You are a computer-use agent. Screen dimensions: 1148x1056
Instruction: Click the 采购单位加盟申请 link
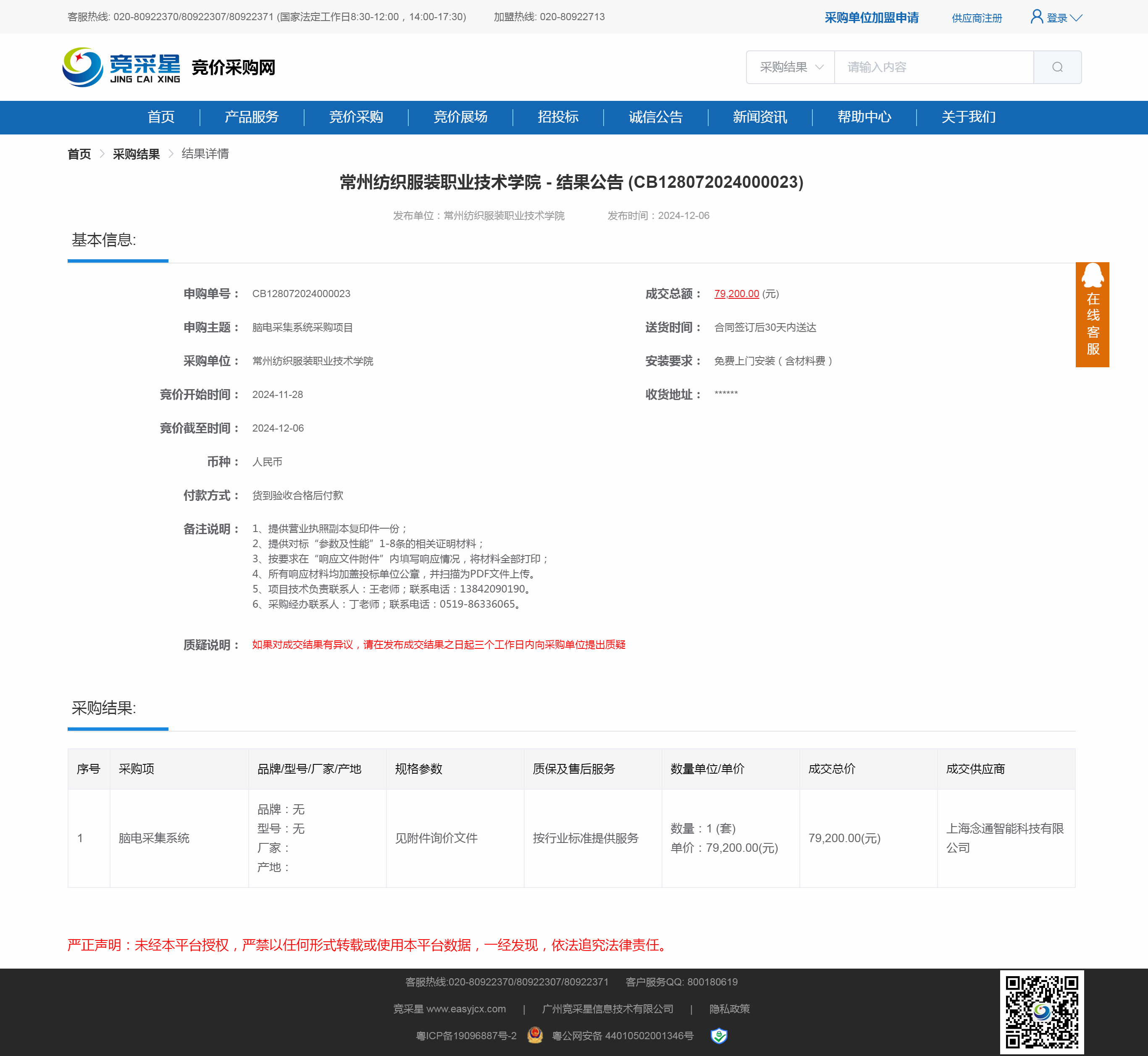click(871, 18)
